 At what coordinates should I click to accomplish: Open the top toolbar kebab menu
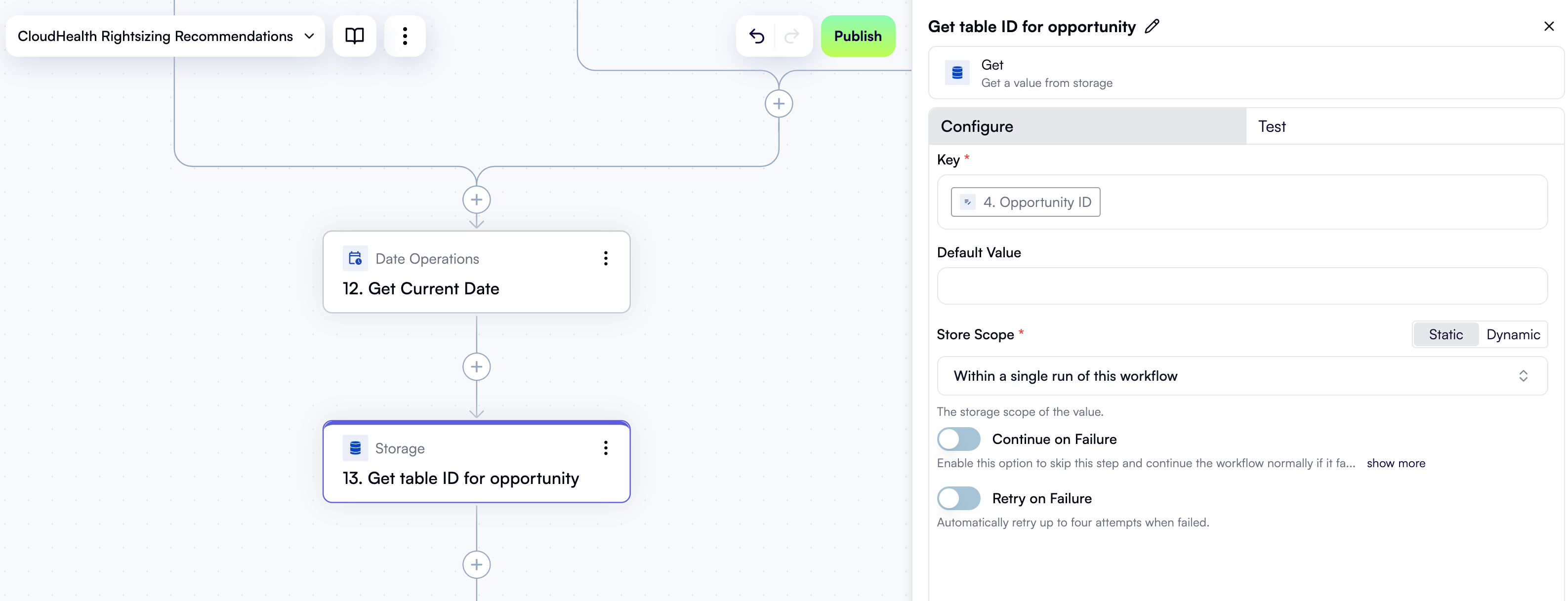pos(405,36)
